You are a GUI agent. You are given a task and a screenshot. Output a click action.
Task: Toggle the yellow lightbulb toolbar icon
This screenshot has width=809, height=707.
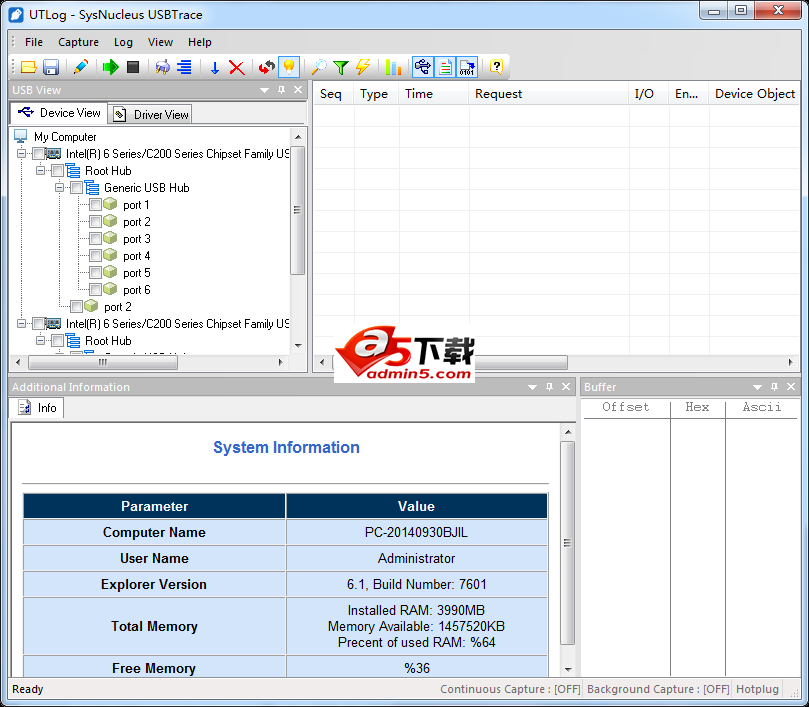click(x=289, y=67)
